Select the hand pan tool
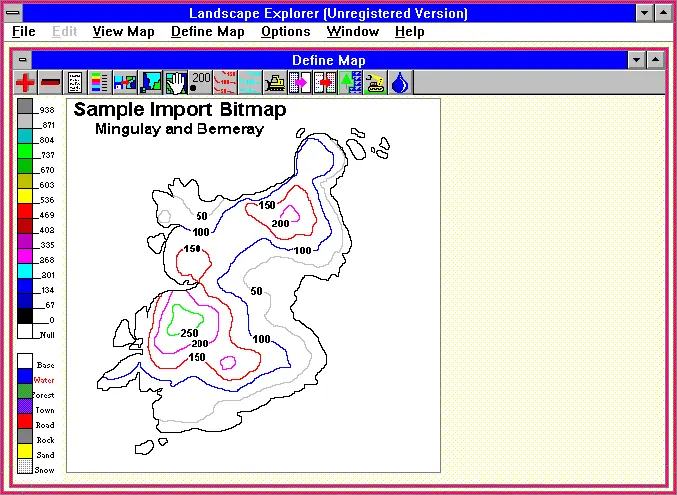The height and width of the screenshot is (495, 677). coord(175,83)
